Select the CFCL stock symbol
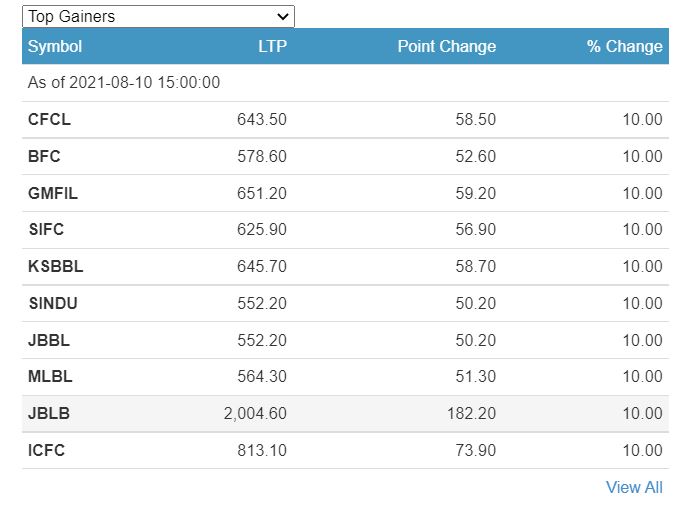 [49, 119]
